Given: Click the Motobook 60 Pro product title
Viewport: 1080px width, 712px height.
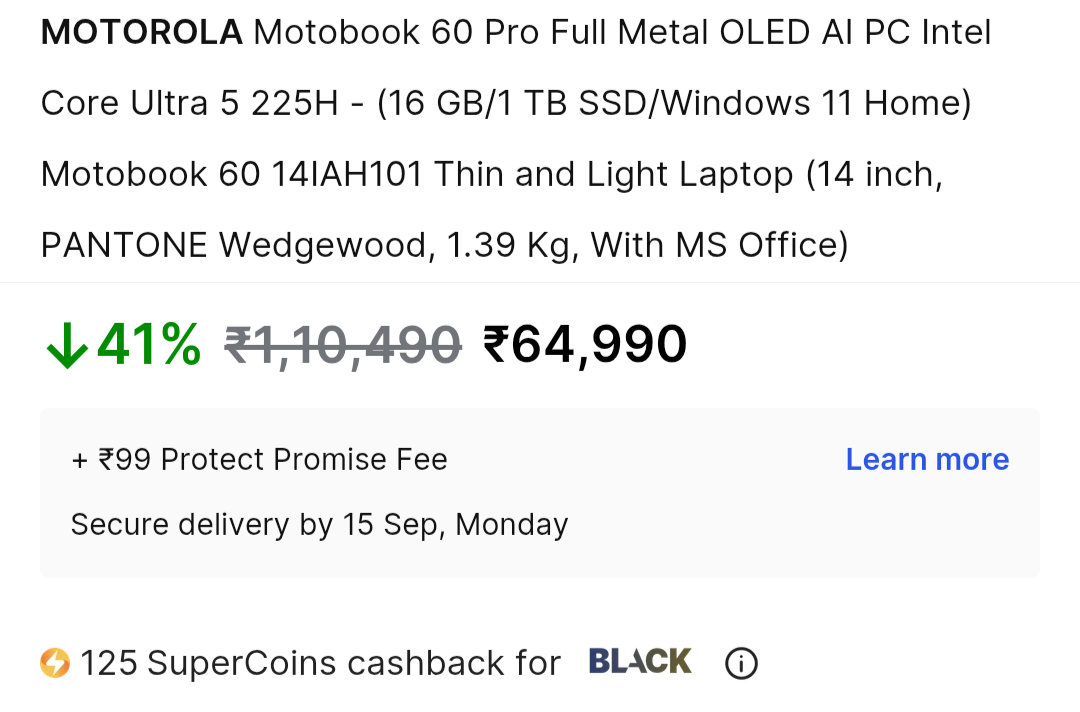Looking at the screenshot, I should [x=516, y=138].
